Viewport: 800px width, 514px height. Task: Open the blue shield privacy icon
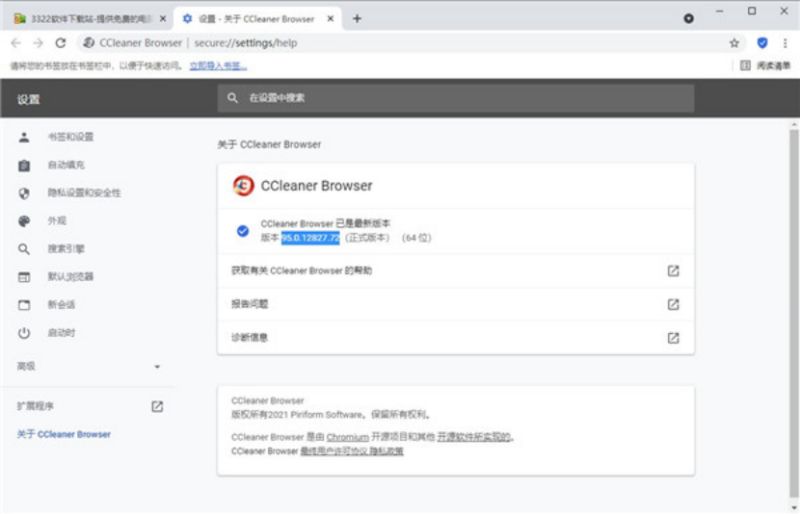click(x=762, y=43)
